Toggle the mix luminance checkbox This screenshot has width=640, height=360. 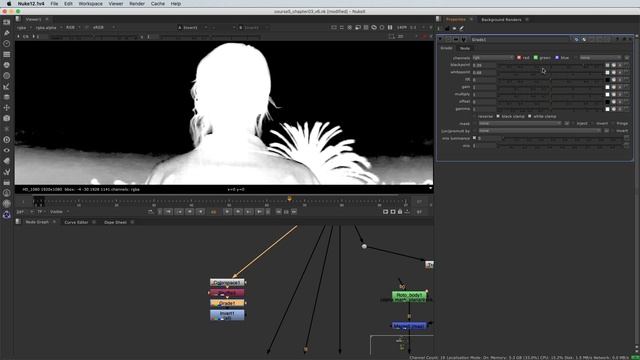click(x=474, y=138)
